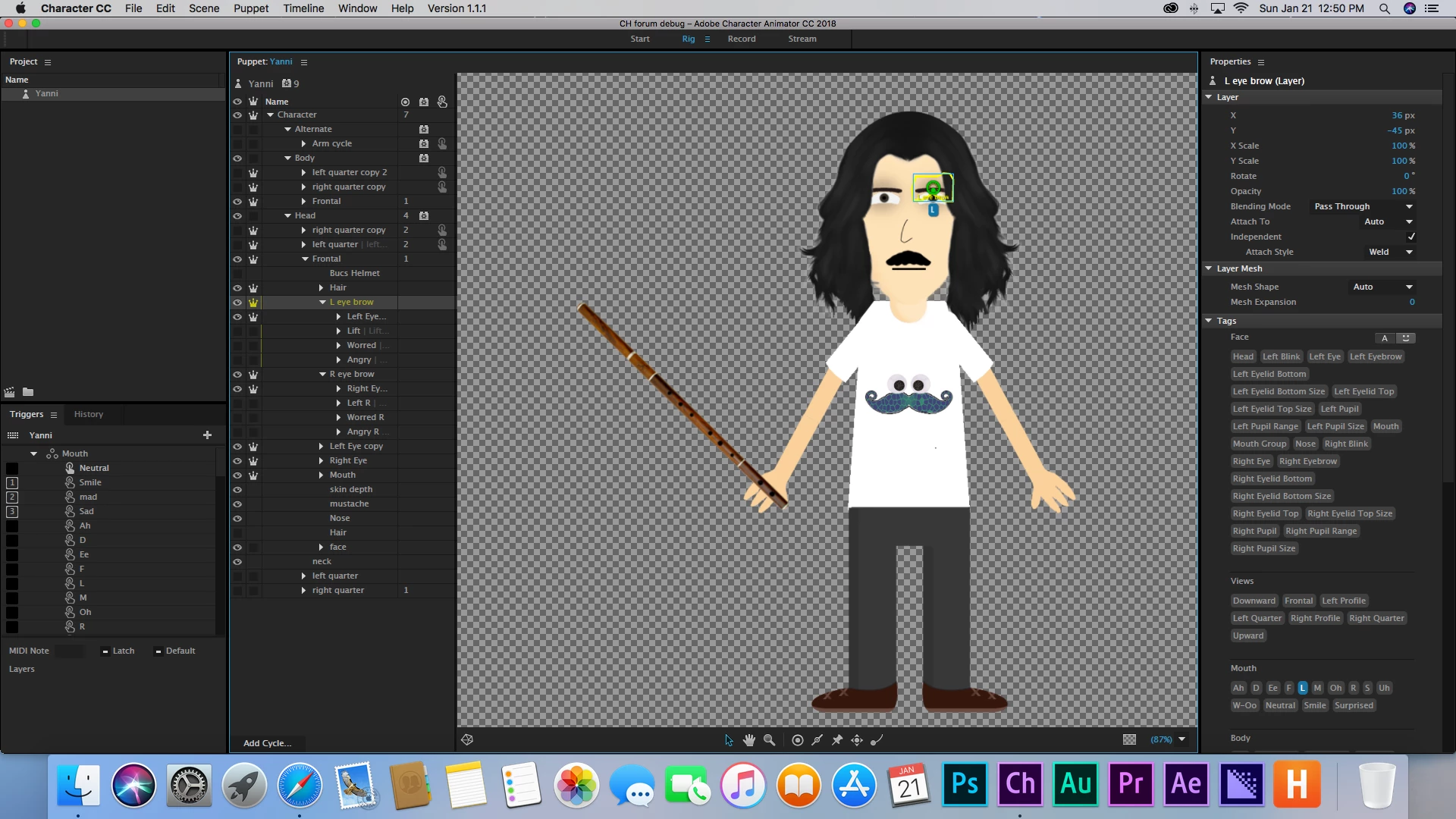The image size is (1456, 819).
Task: Expand the Hair group
Action: [322, 288]
